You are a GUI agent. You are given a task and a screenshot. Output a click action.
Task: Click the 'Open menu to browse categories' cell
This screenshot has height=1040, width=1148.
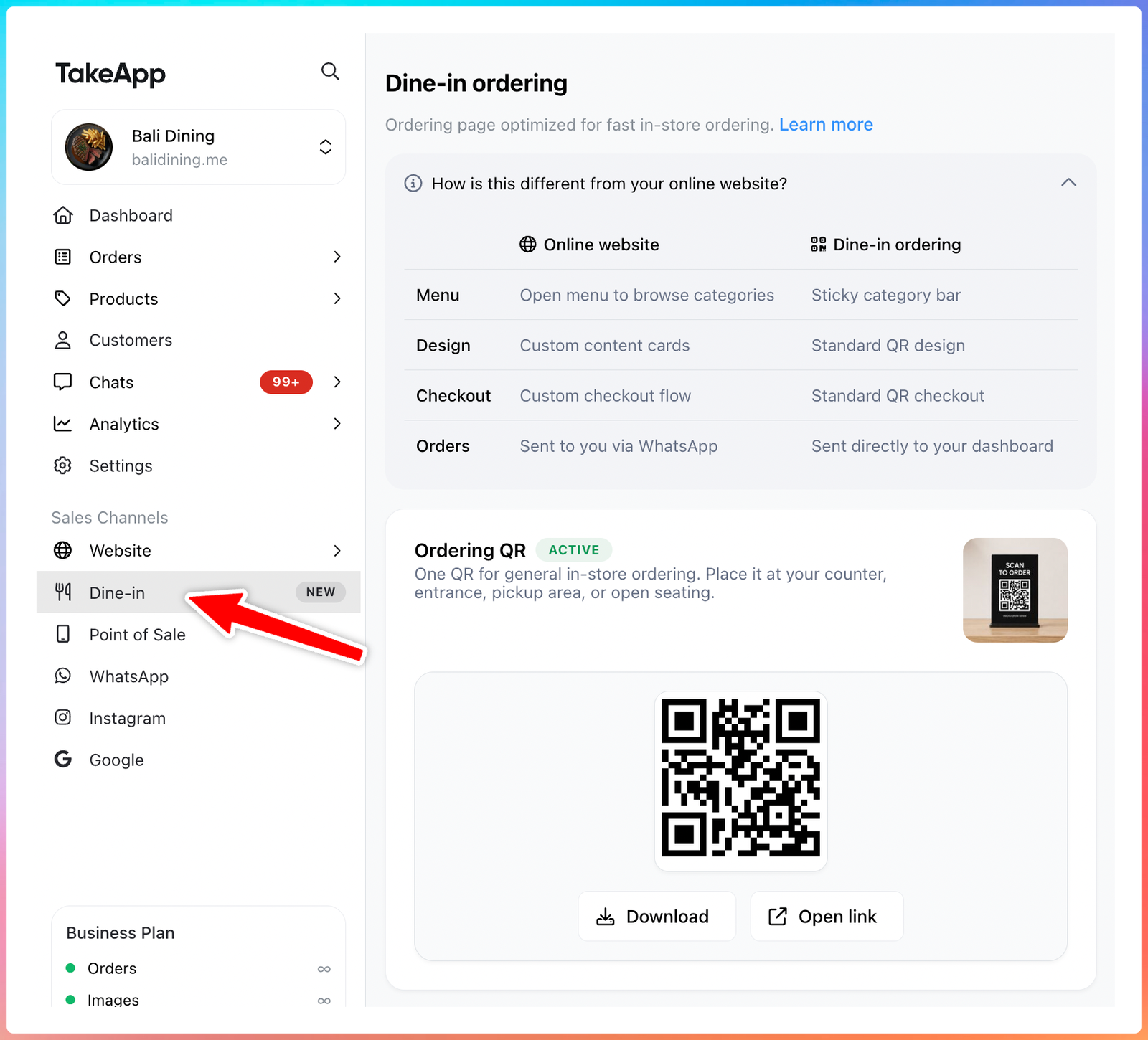coord(647,295)
